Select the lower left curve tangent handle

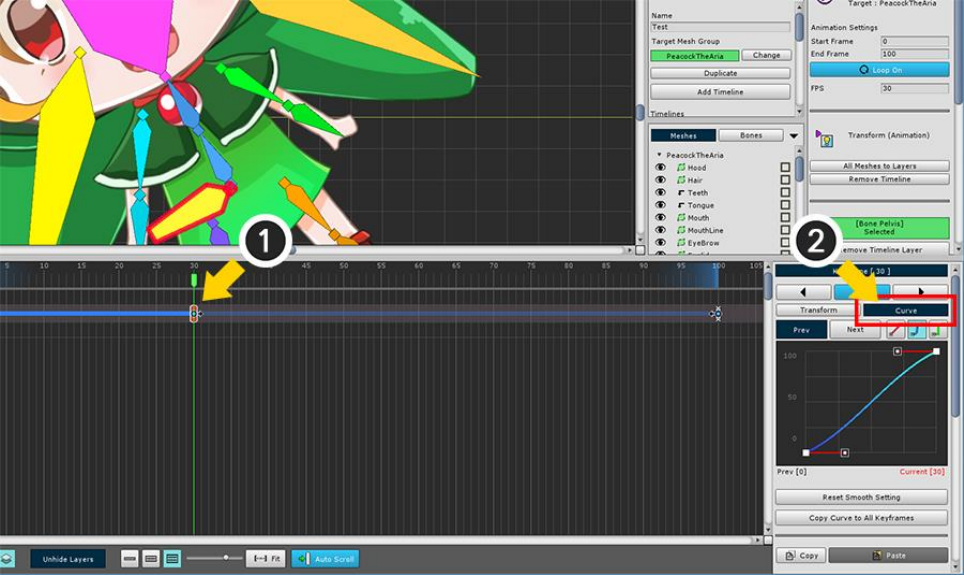(845, 453)
